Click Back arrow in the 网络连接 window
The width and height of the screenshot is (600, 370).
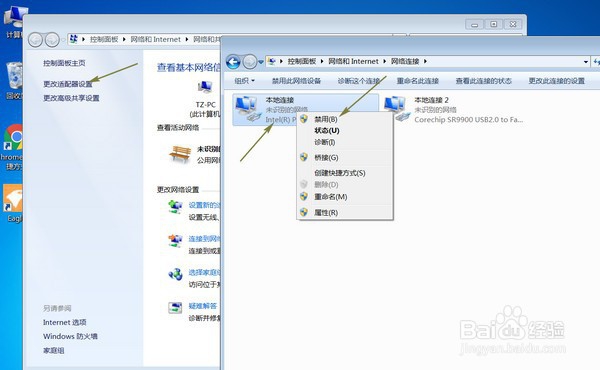[x=233, y=62]
